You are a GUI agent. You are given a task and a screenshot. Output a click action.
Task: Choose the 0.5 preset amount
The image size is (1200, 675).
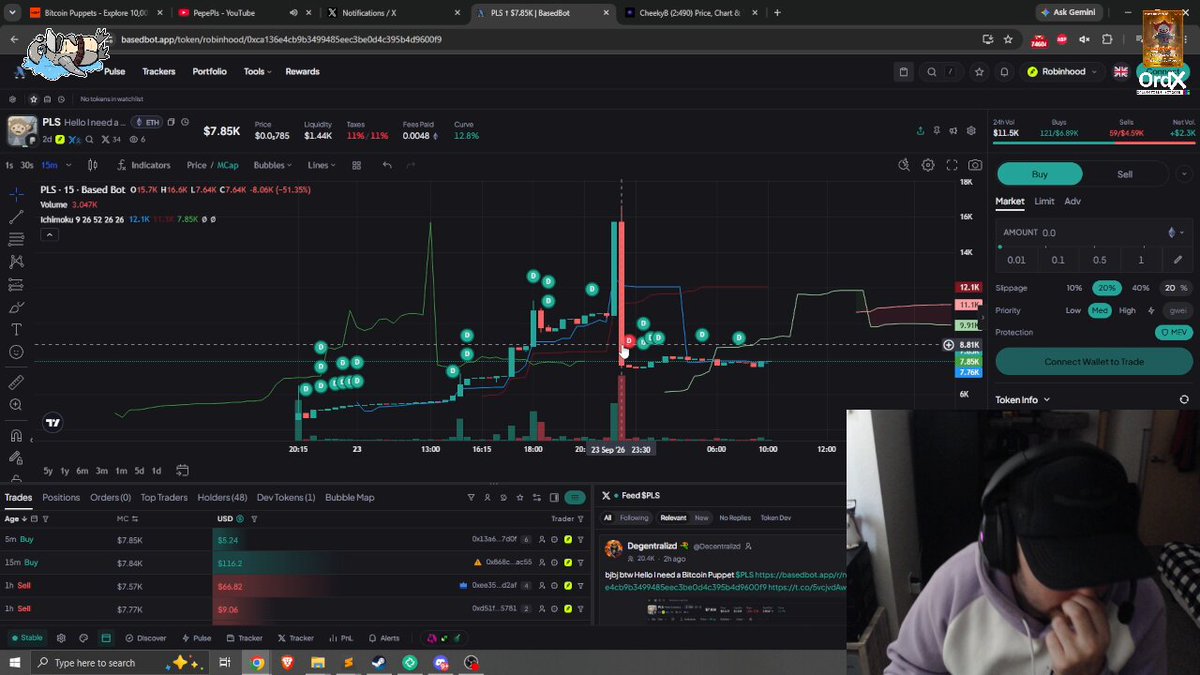1100,260
